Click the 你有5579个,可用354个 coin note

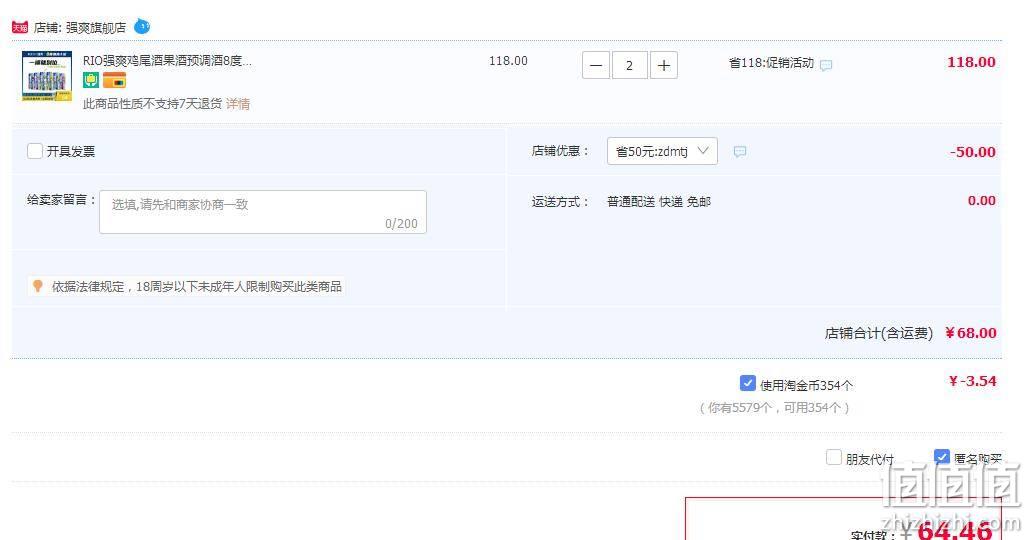pyautogui.click(x=774, y=408)
